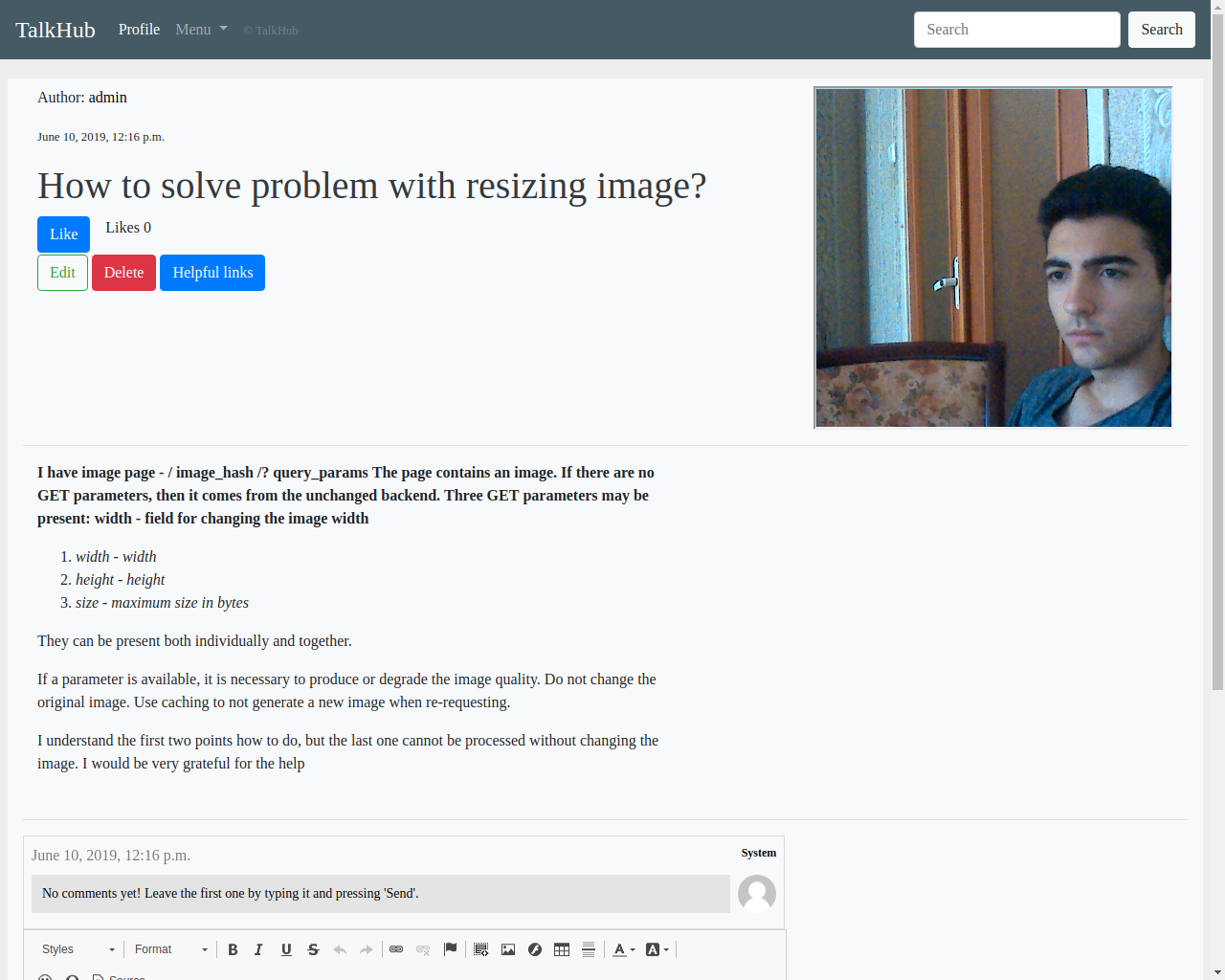Expand the Menu dropdown in navbar
Viewport: 1225px width, 980px height.
[201, 30]
